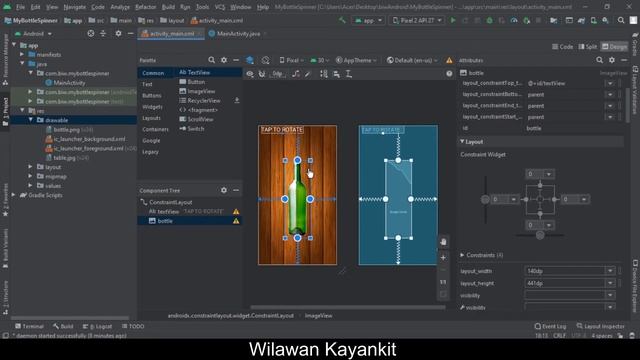Screen dimensions: 640x360
Task: Open Search Everywhere magnifier in the main toolbar
Action: [x=621, y=20]
